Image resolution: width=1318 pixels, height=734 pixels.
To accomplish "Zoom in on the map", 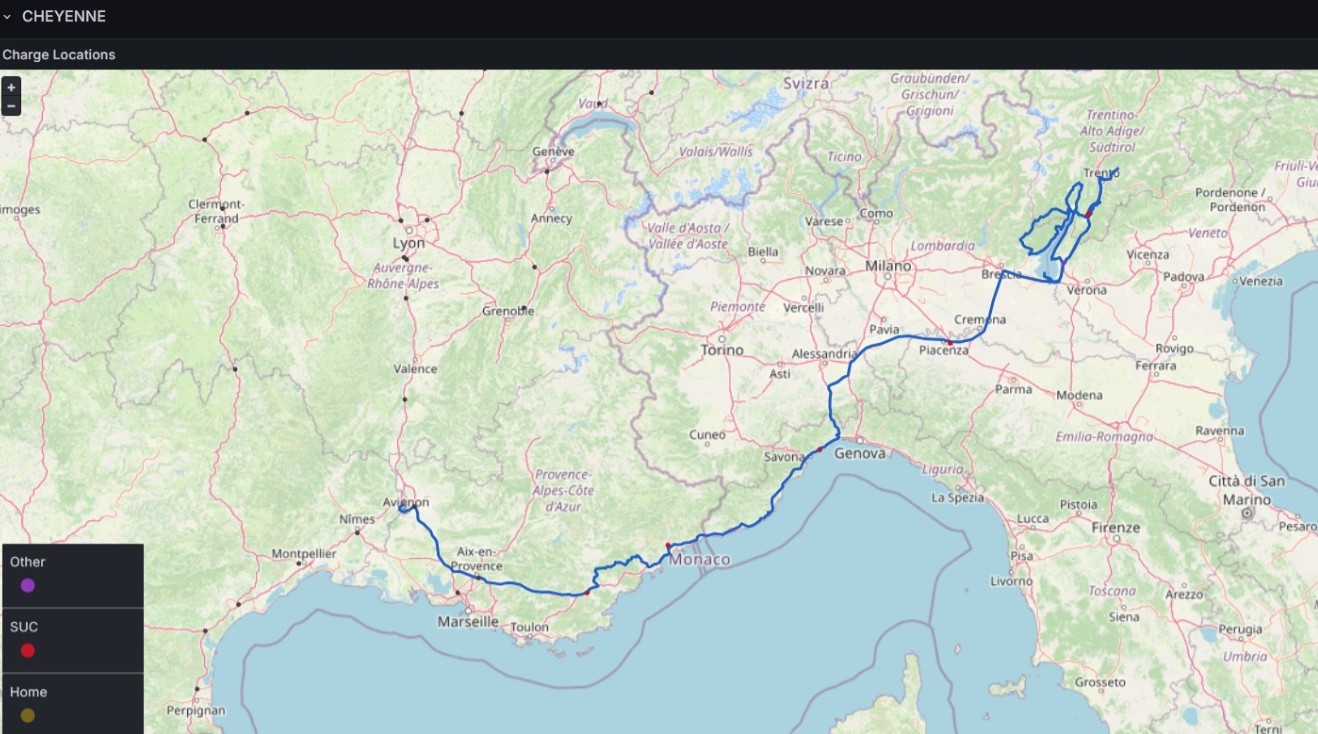I will coord(11,87).
